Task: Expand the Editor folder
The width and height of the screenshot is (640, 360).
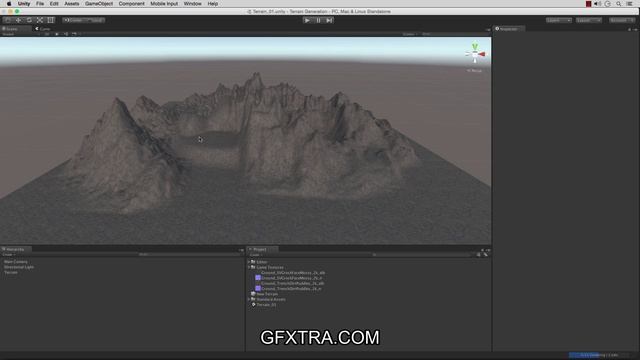Action: pos(249,262)
